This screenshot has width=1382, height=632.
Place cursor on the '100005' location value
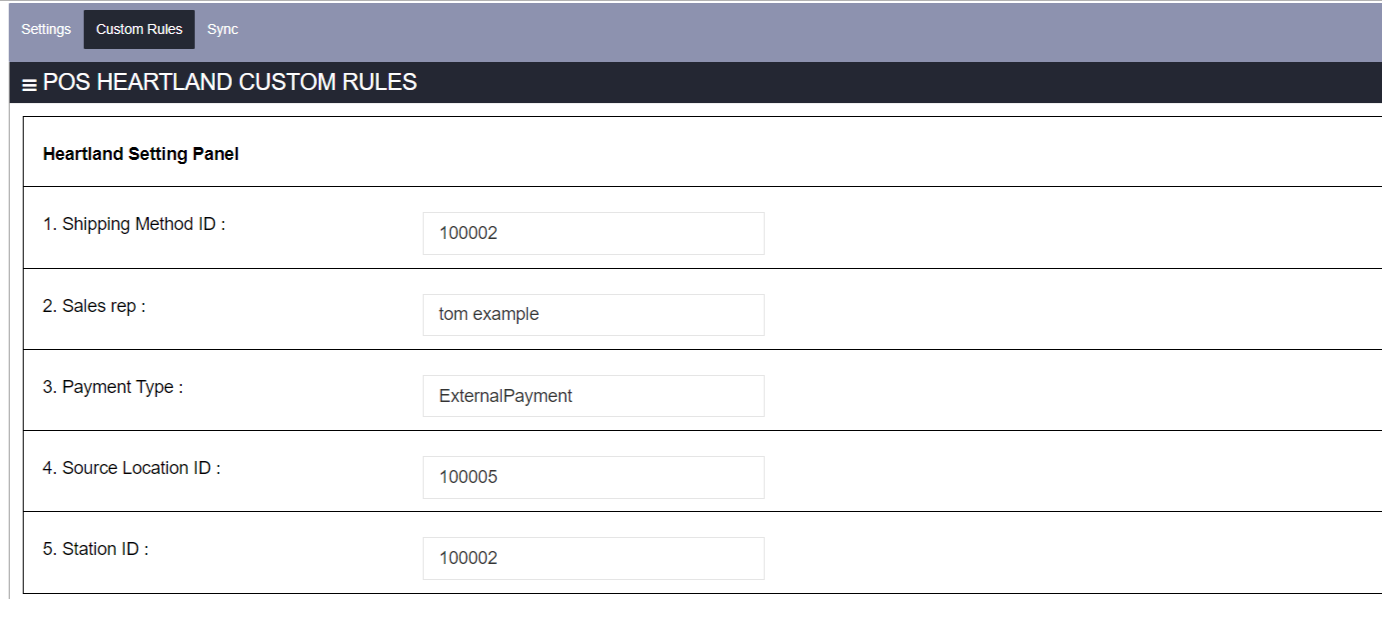(468, 477)
